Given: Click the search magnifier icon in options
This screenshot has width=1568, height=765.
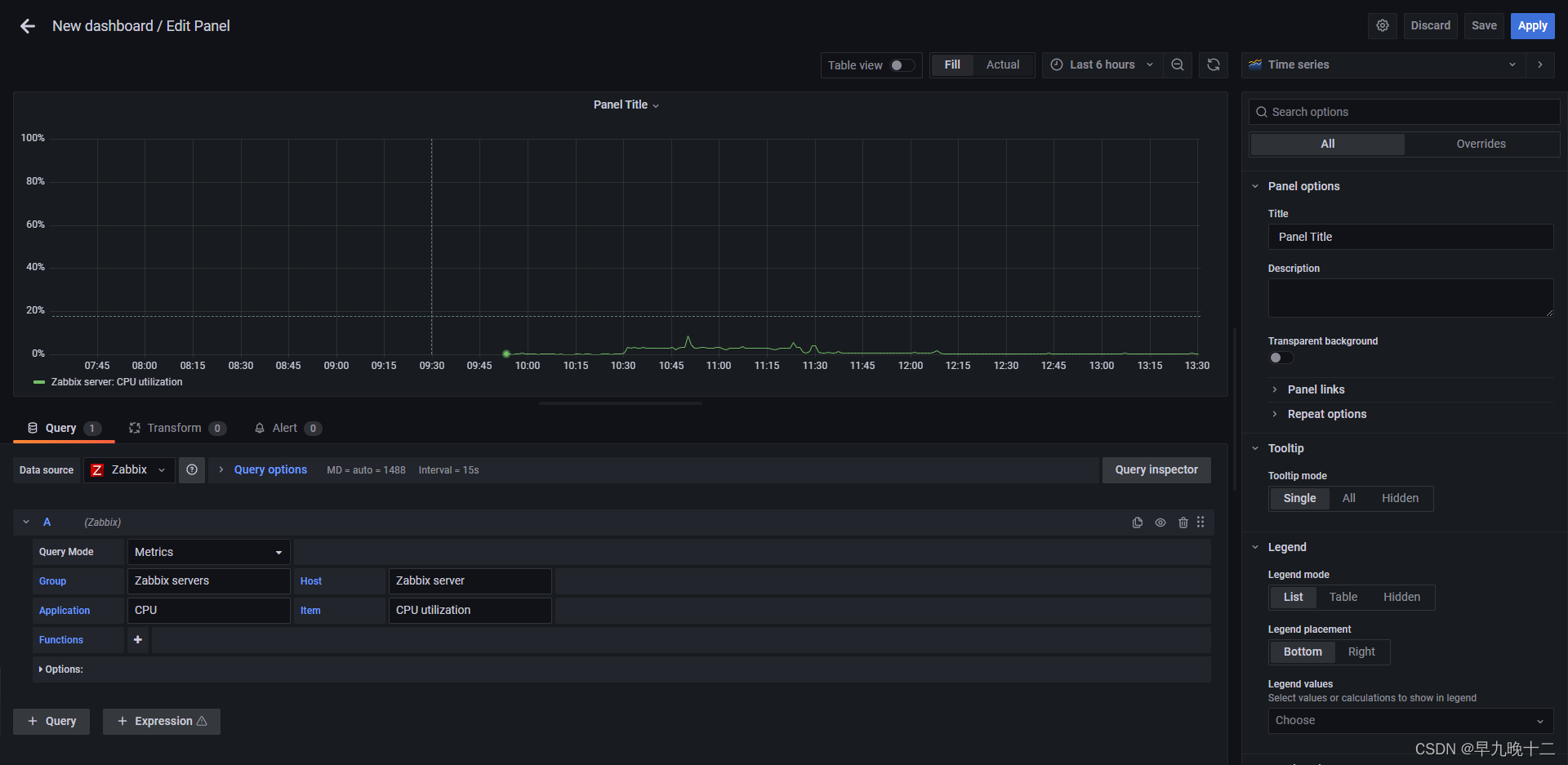Looking at the screenshot, I should click(1262, 112).
